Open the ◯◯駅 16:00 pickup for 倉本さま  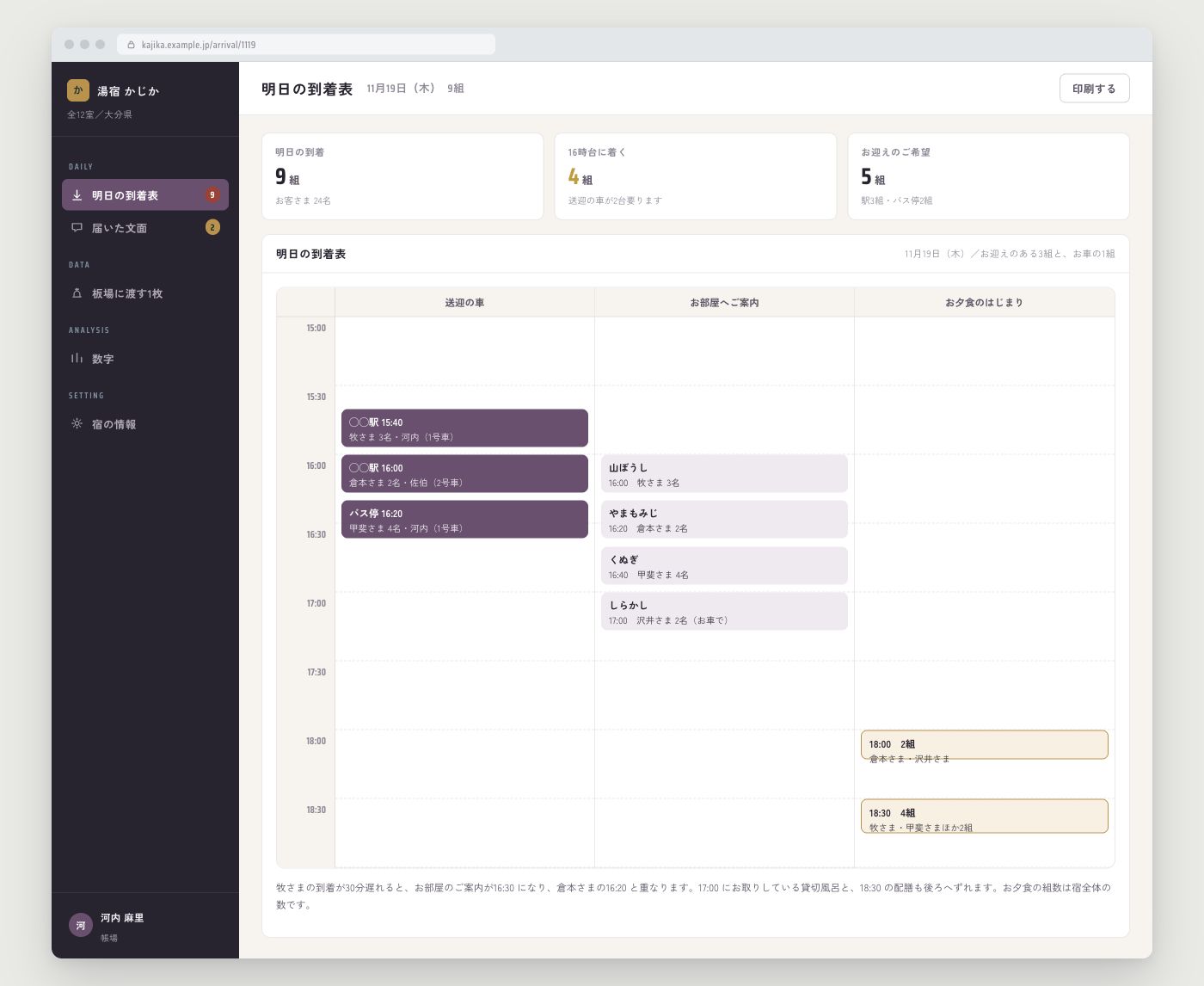(x=464, y=474)
